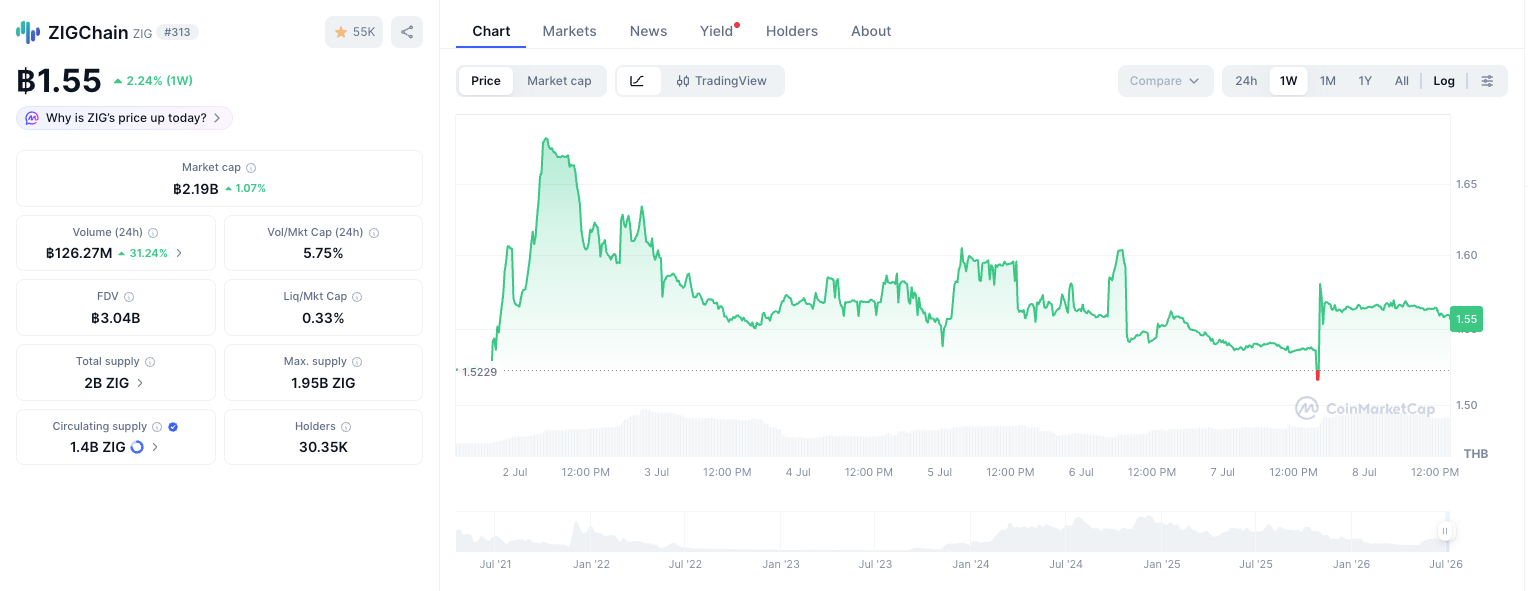
Task: Expand Volume (24h) details arrow
Action: pos(179,253)
